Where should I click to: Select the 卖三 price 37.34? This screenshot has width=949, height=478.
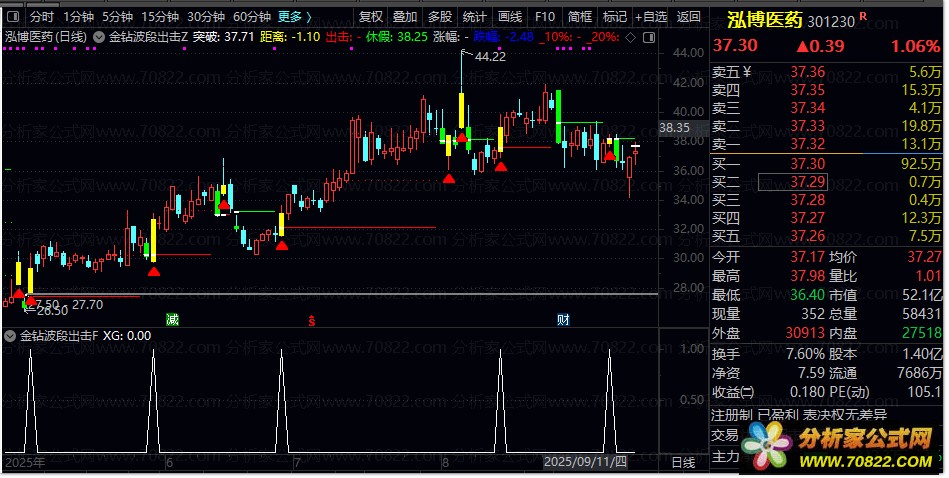pyautogui.click(x=807, y=108)
